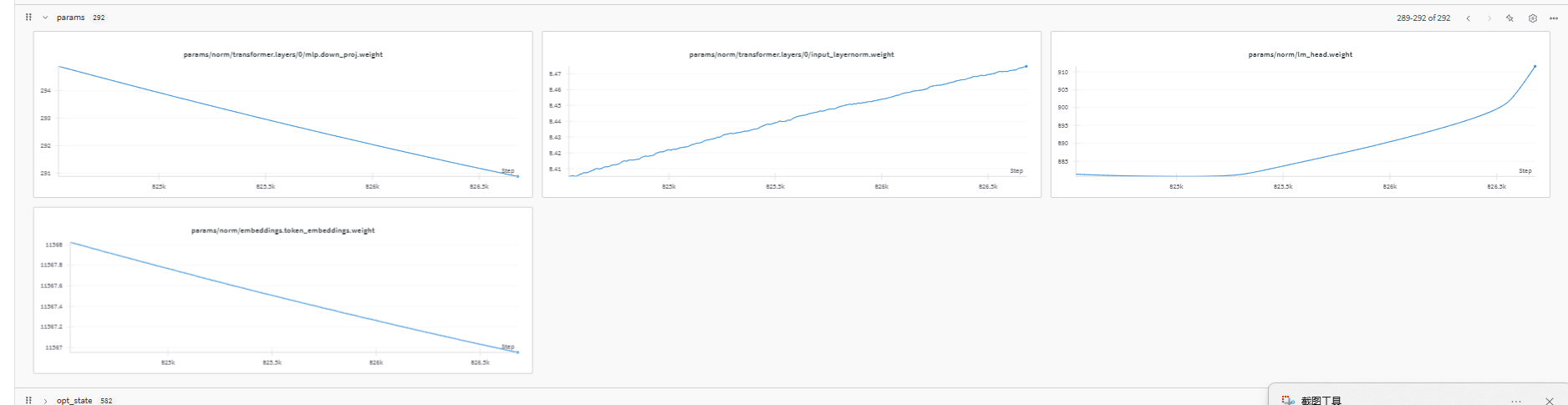Grab the params section drag handle
This screenshot has height=405, width=1568.
[28, 18]
